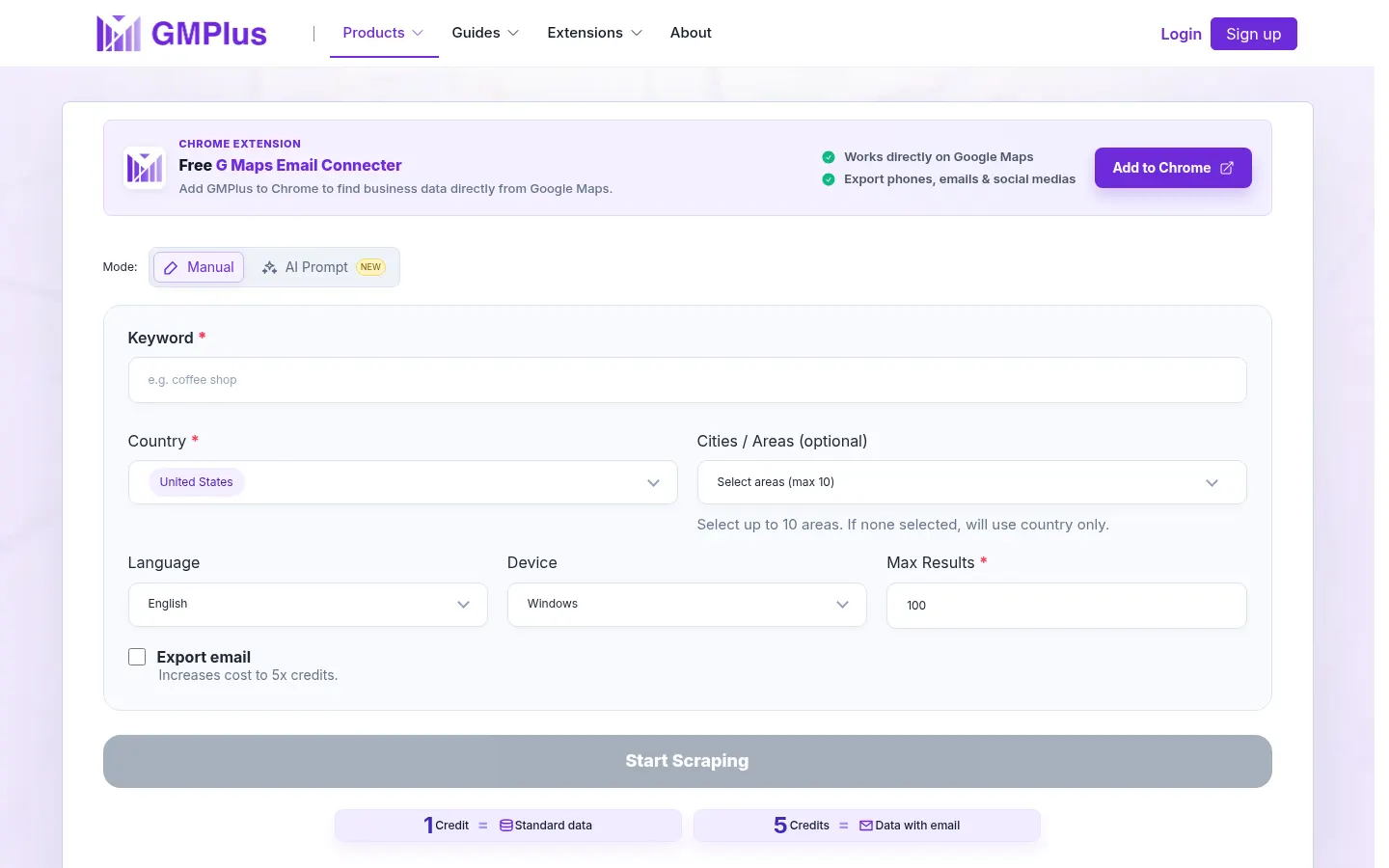Click the Login link
The image size is (1389, 868).
(1181, 34)
